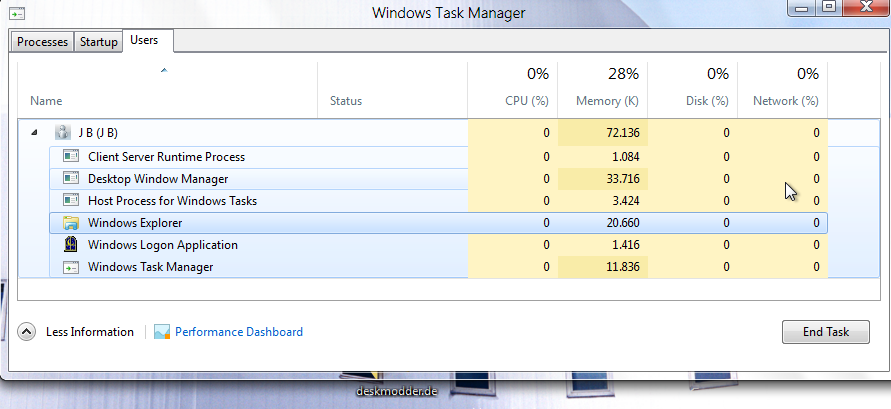Click the Performance Dashboard chart icon
This screenshot has width=891, height=409.
point(162,332)
